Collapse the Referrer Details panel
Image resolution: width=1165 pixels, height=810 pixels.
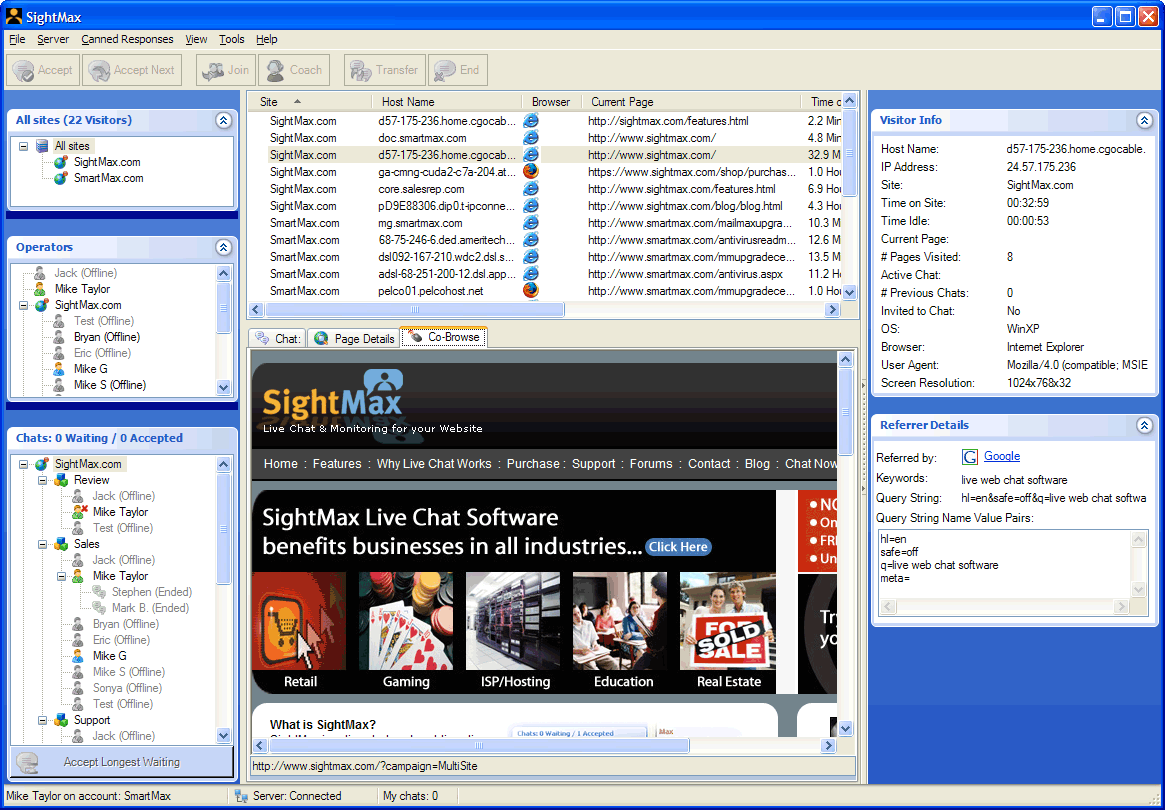pos(1144,425)
